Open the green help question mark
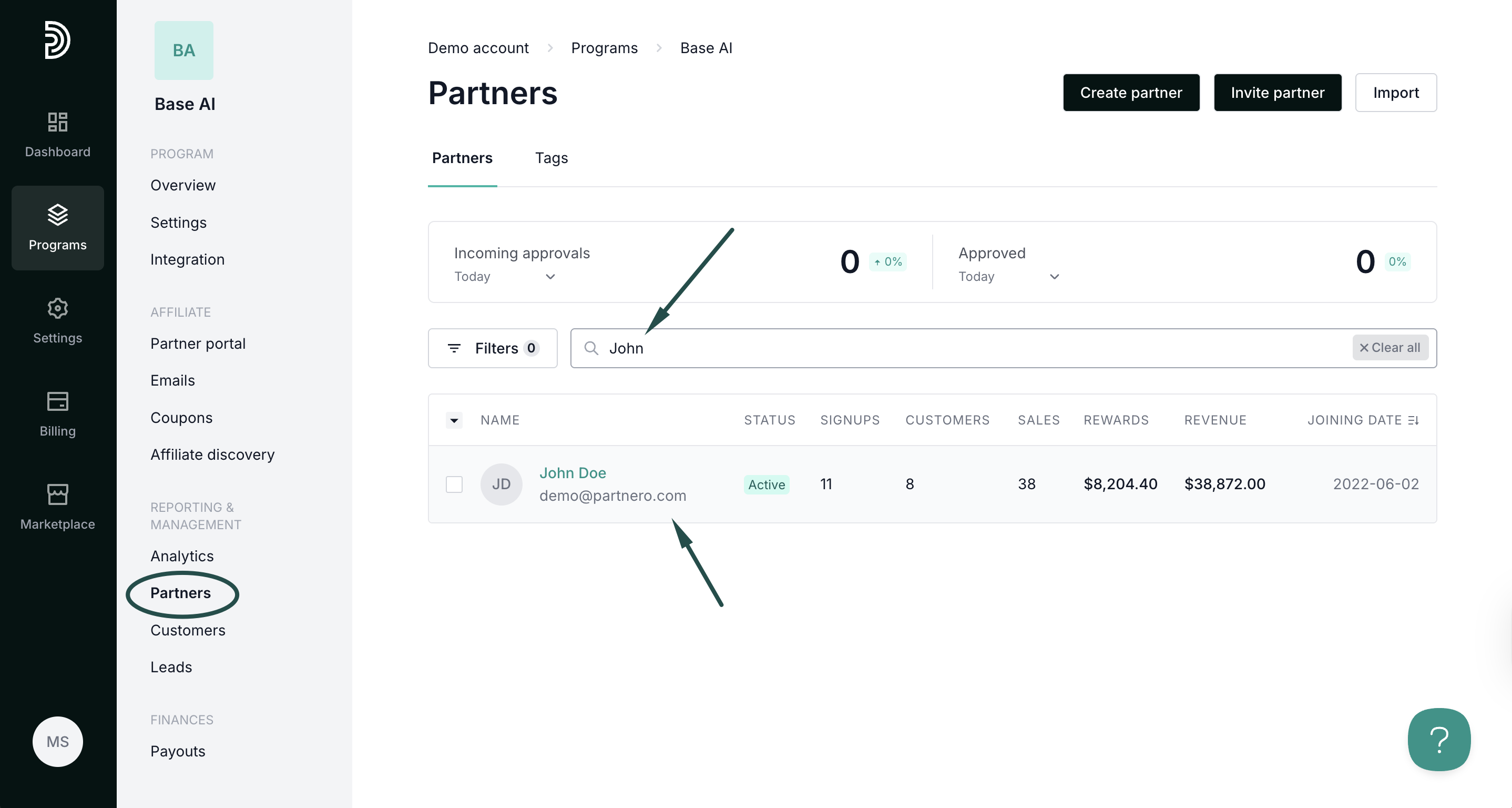Viewport: 1512px width, 808px height. [1438, 739]
